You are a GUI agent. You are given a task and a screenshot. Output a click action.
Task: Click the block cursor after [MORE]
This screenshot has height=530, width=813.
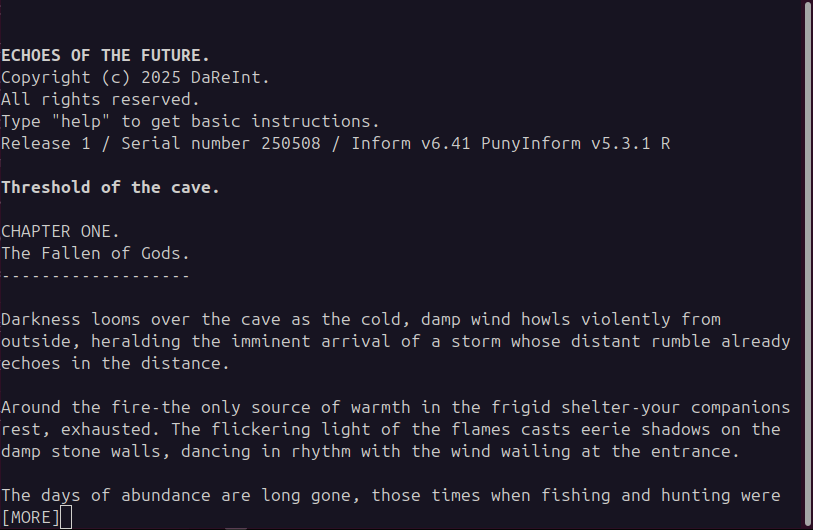coord(66,517)
